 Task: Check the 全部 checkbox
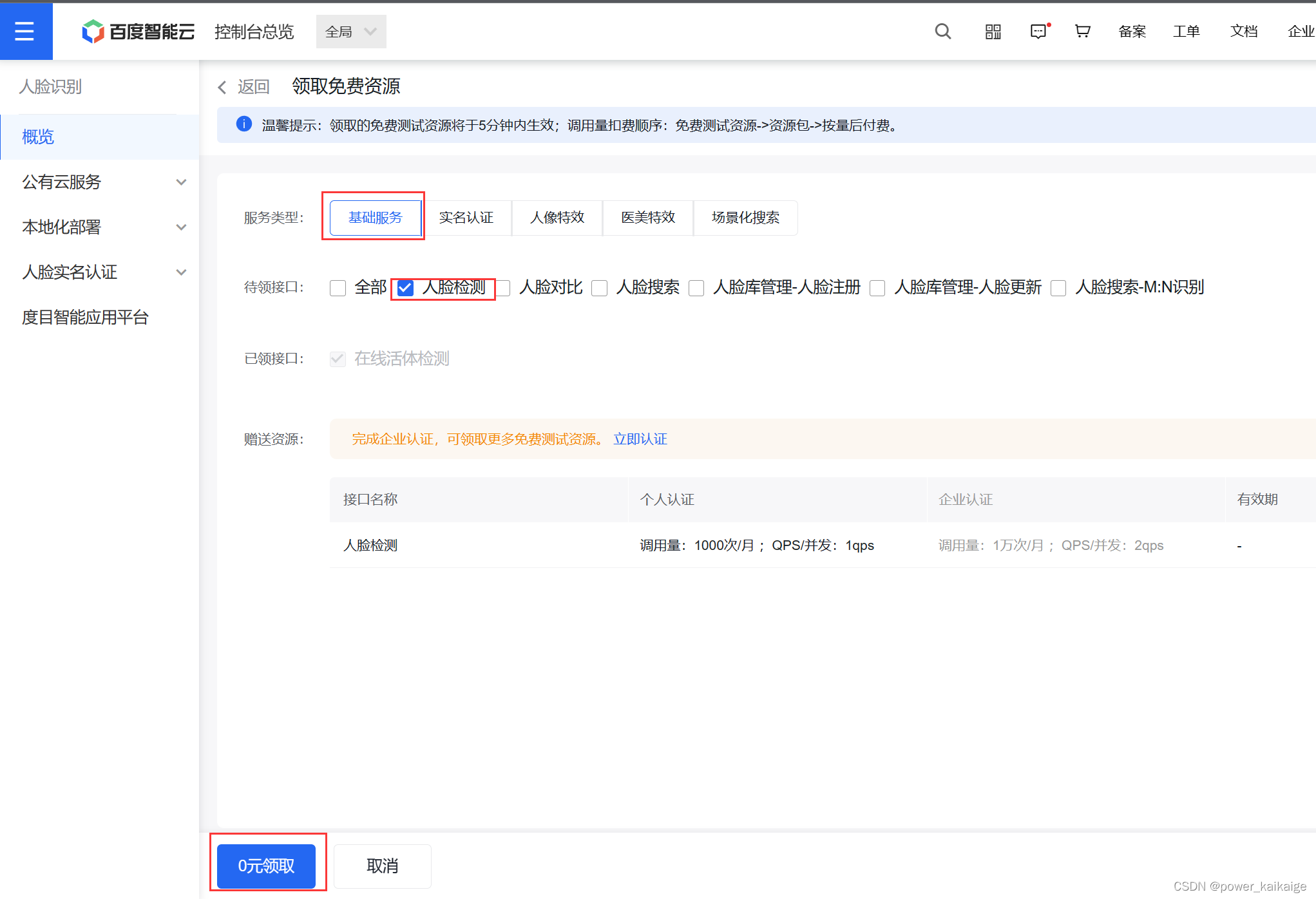pos(338,288)
